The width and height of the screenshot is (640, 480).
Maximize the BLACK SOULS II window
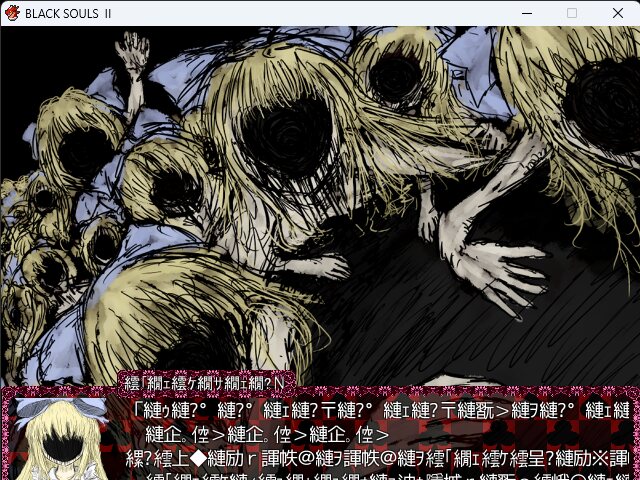pos(572,13)
